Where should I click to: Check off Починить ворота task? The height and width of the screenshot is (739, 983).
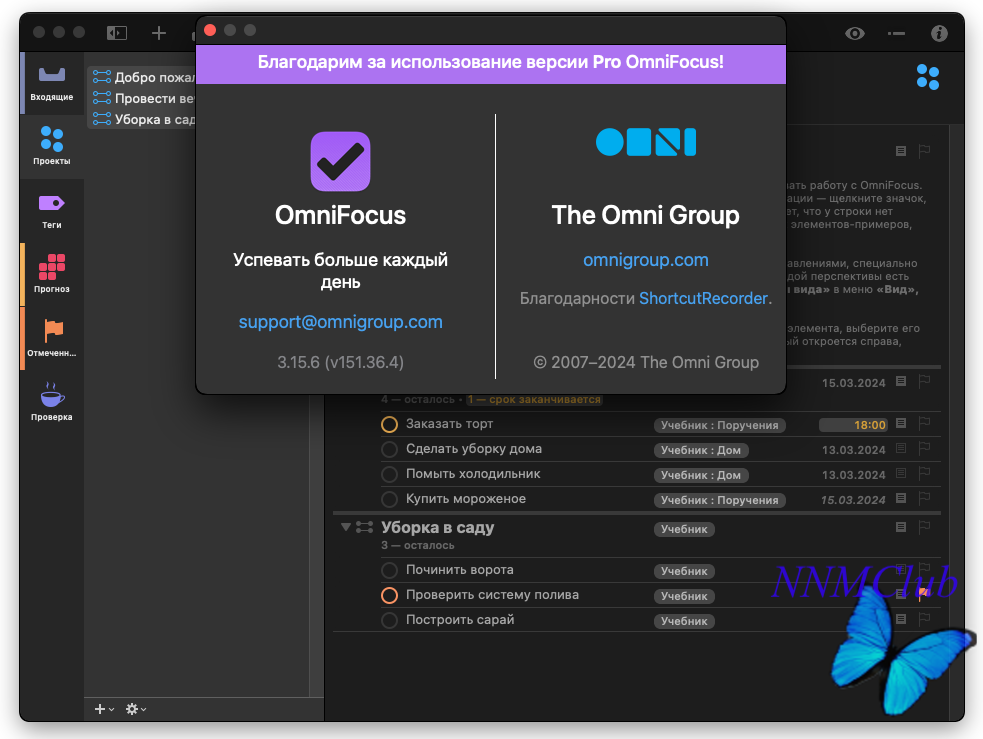click(x=389, y=570)
